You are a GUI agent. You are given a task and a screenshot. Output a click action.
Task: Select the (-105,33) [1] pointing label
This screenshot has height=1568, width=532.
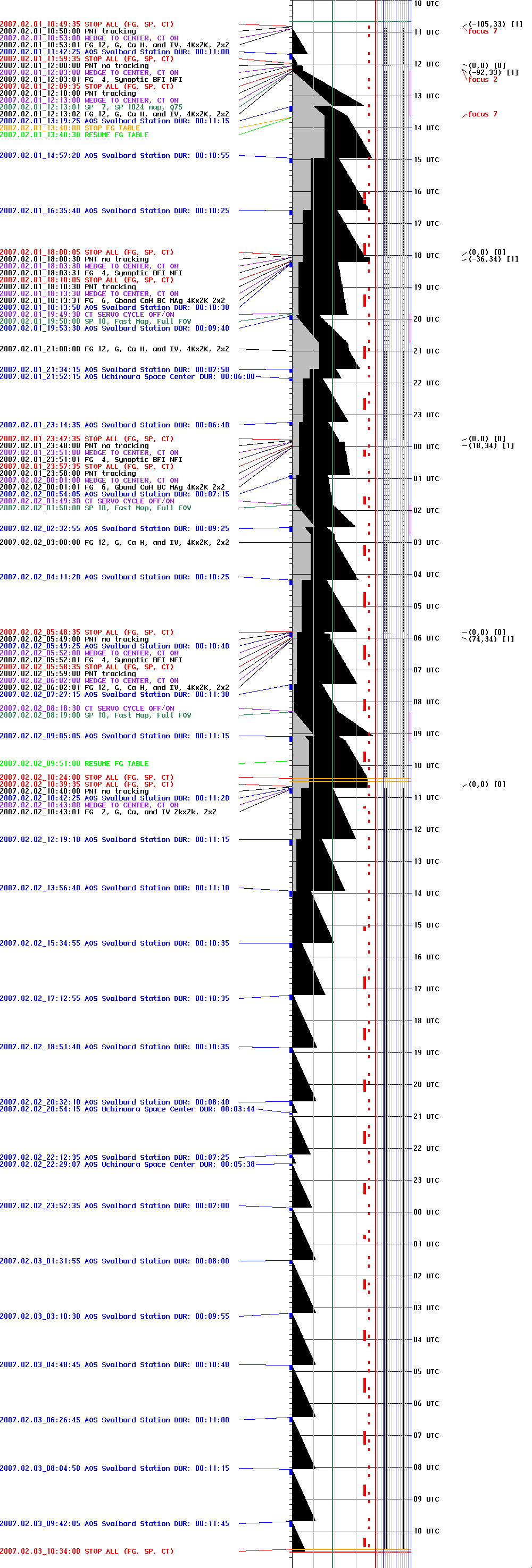(495, 24)
